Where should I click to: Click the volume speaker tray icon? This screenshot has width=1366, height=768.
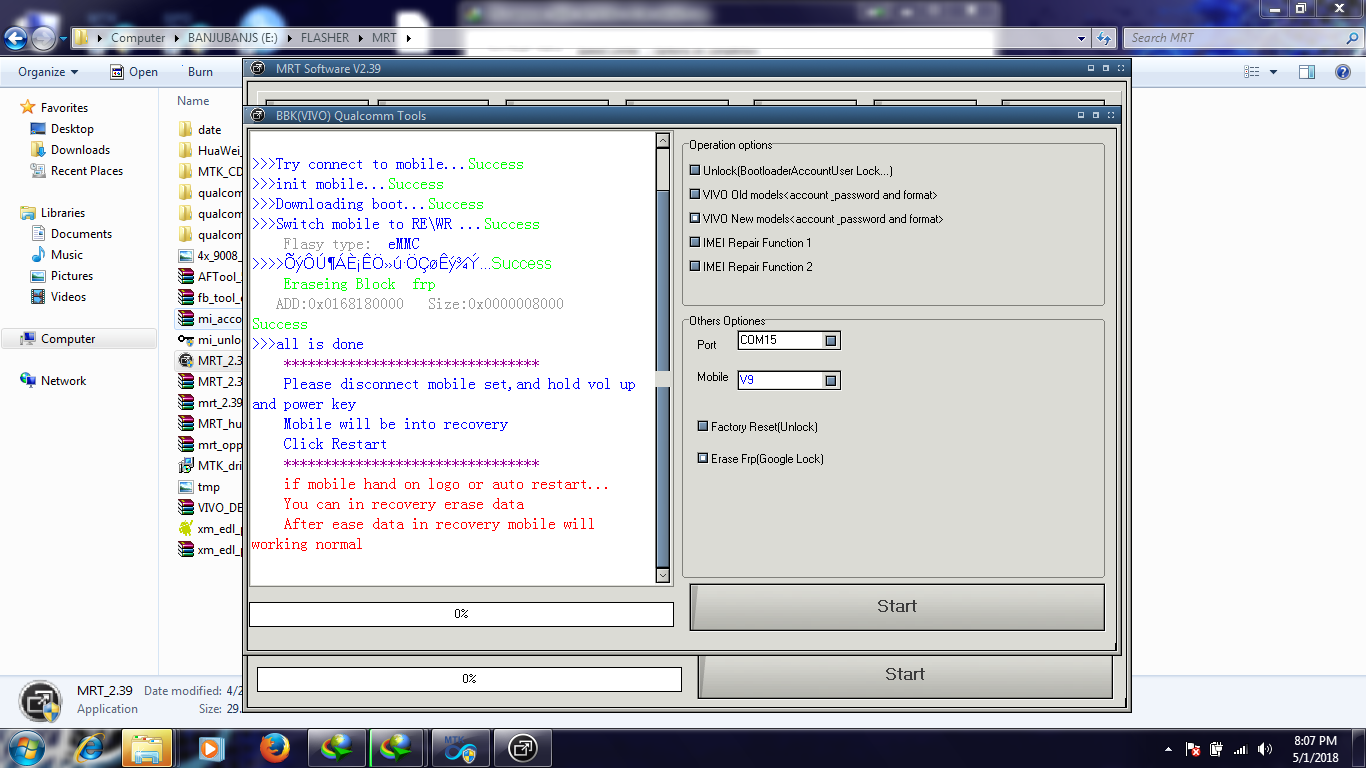coord(1265,749)
